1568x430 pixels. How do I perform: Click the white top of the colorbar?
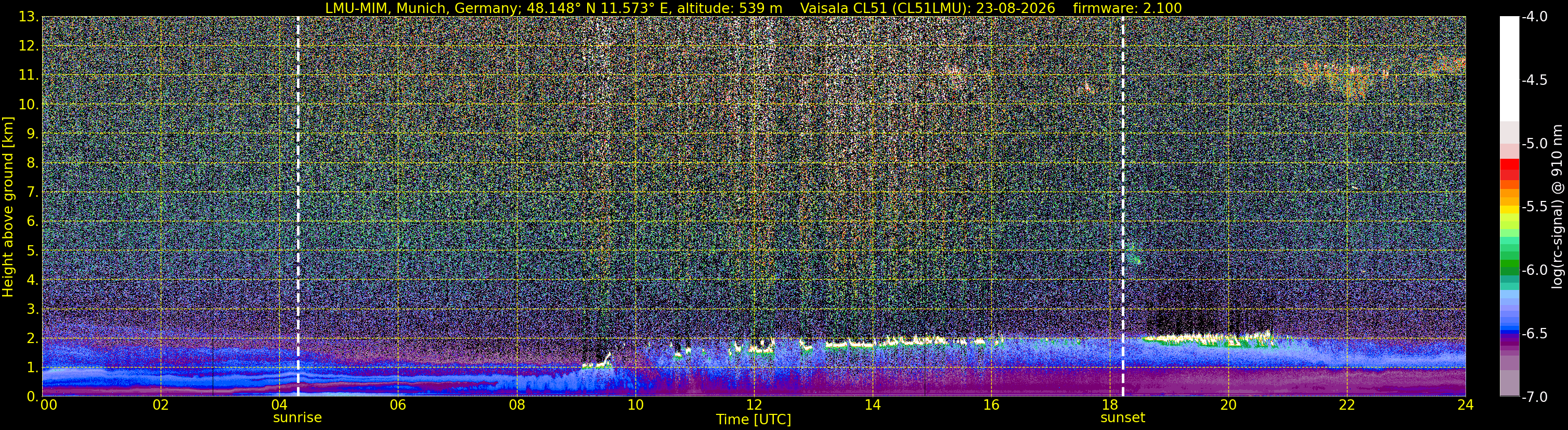[1509, 67]
